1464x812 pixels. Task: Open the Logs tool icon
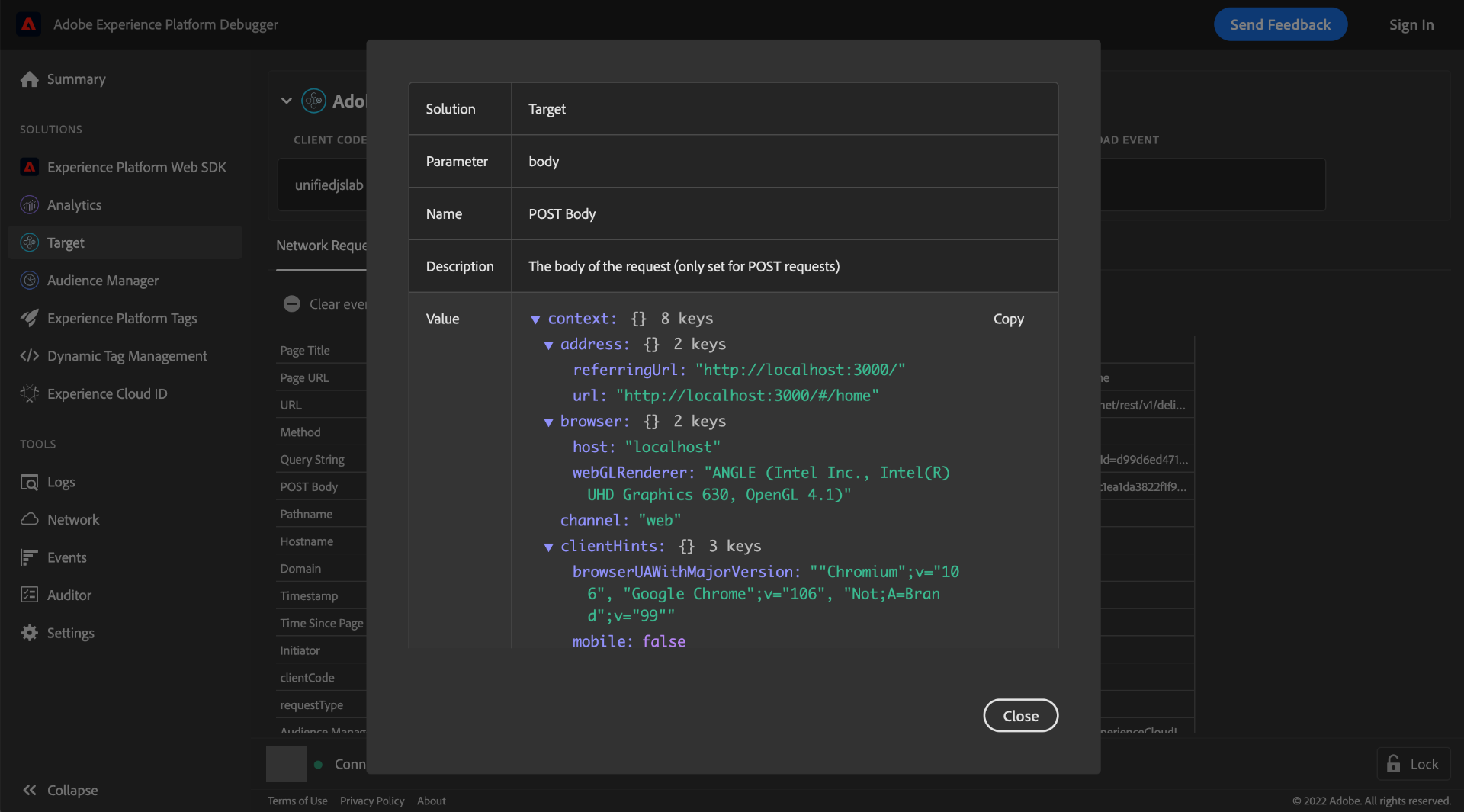[x=30, y=482]
